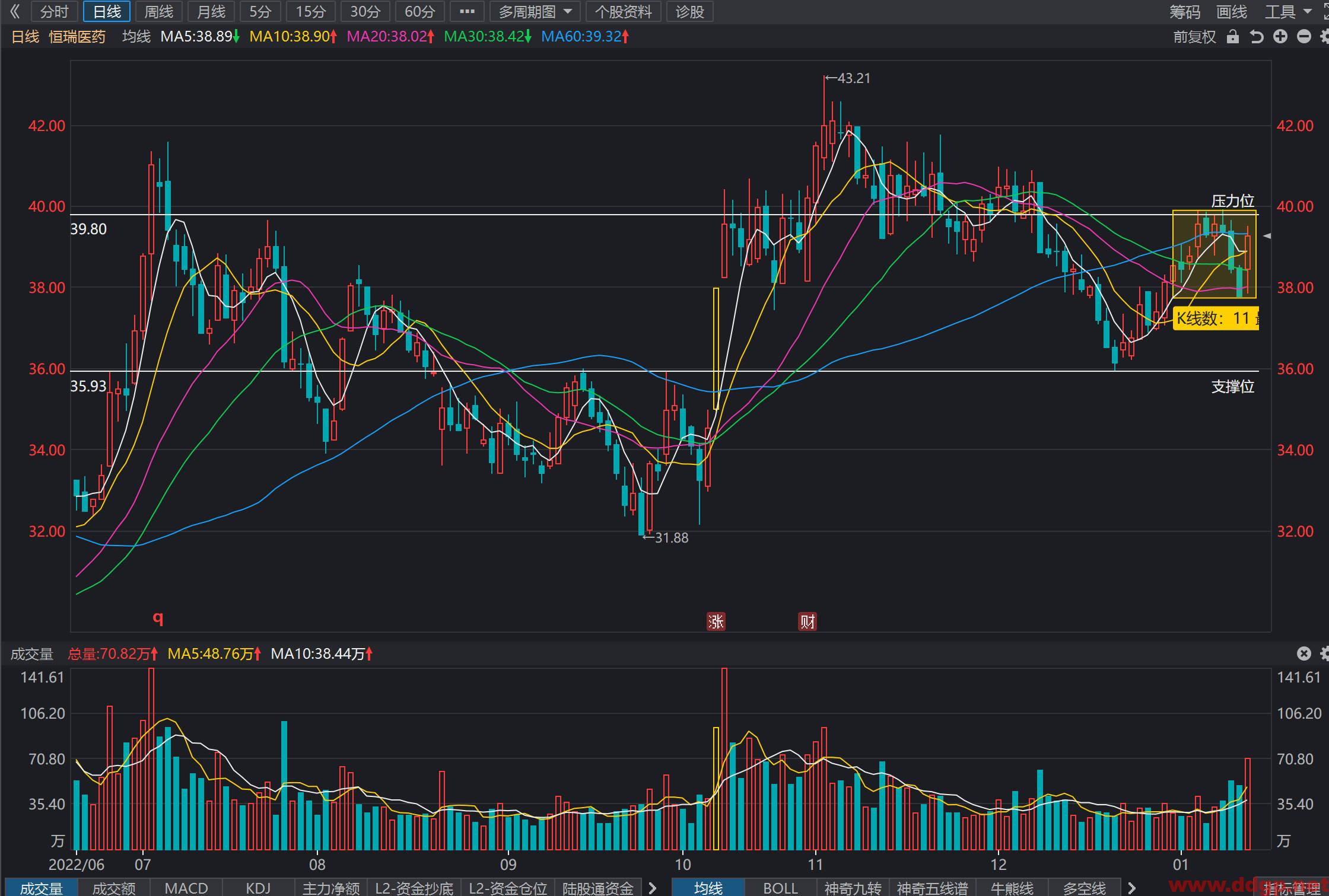Toggle the chart lock icon

tap(1232, 37)
